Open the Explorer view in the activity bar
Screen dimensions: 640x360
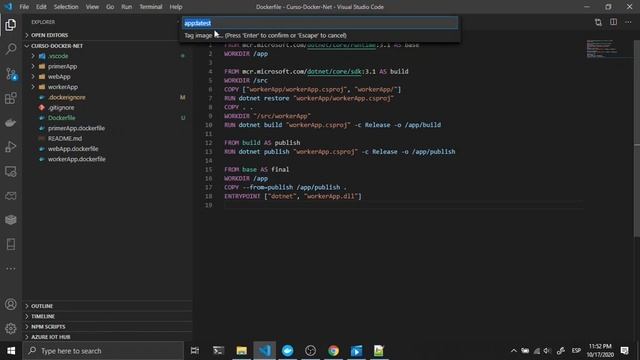(11, 25)
